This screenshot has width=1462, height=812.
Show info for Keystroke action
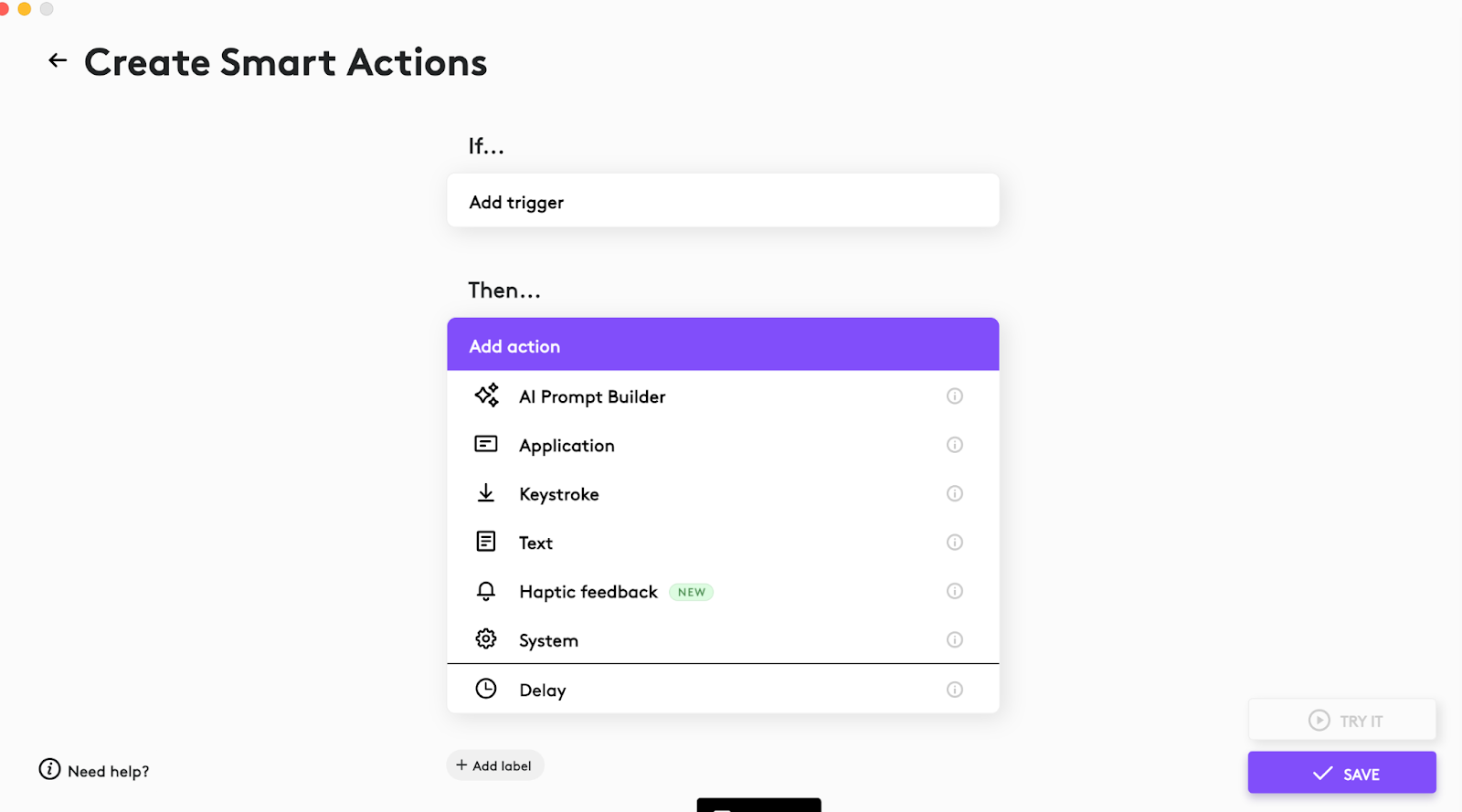pos(955,493)
